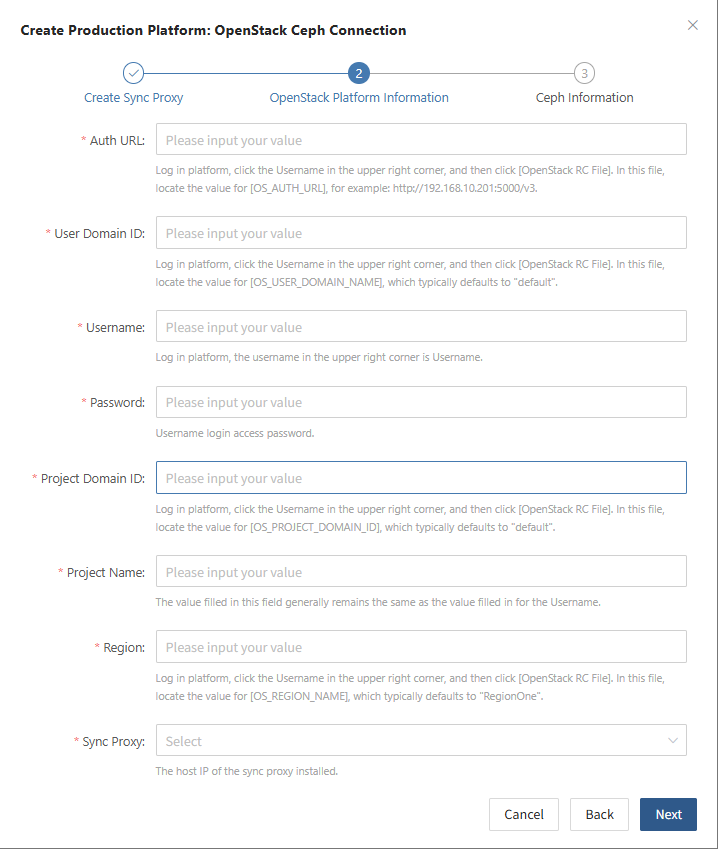Expand the Sync Proxy select box
The width and height of the screenshot is (718, 849).
421,740
